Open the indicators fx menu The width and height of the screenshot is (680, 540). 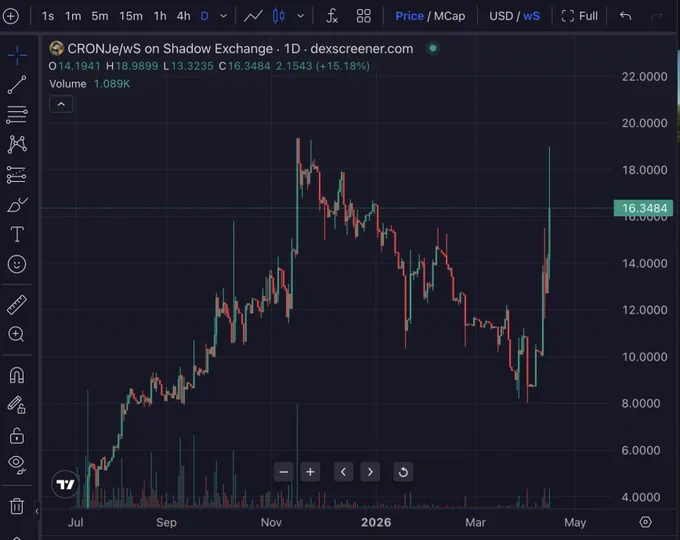332,16
